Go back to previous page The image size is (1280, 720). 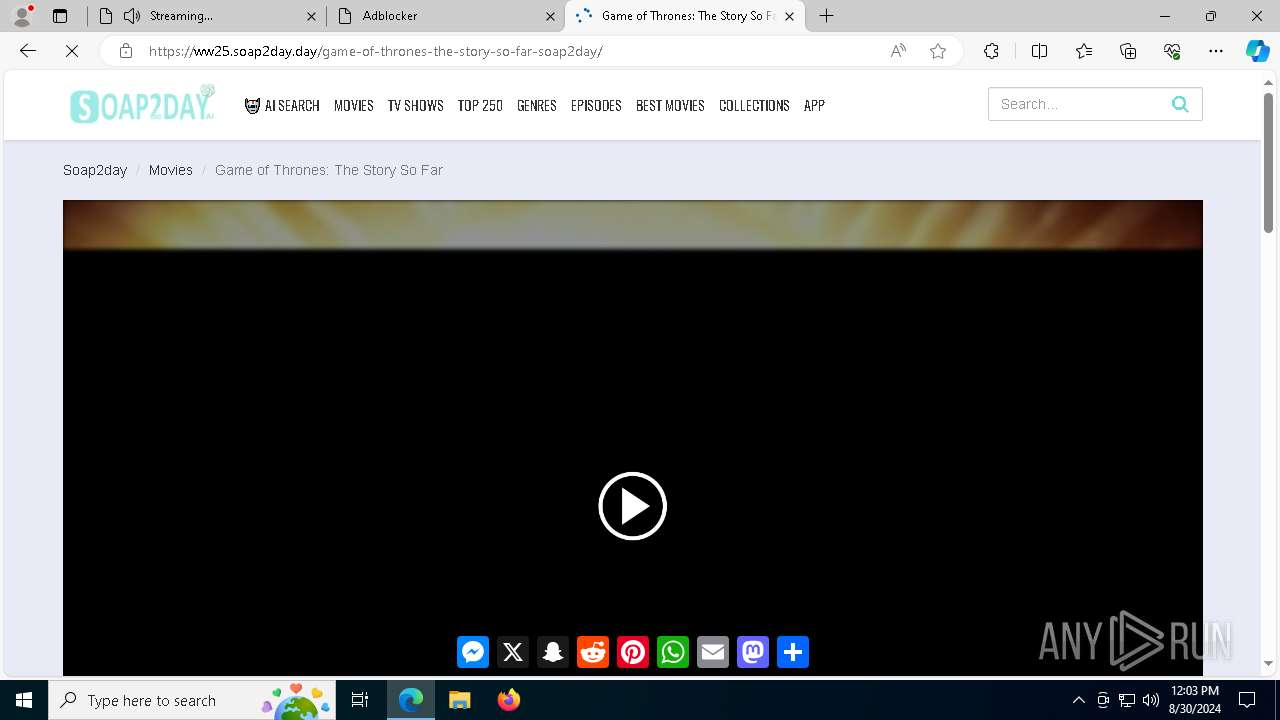(28, 51)
